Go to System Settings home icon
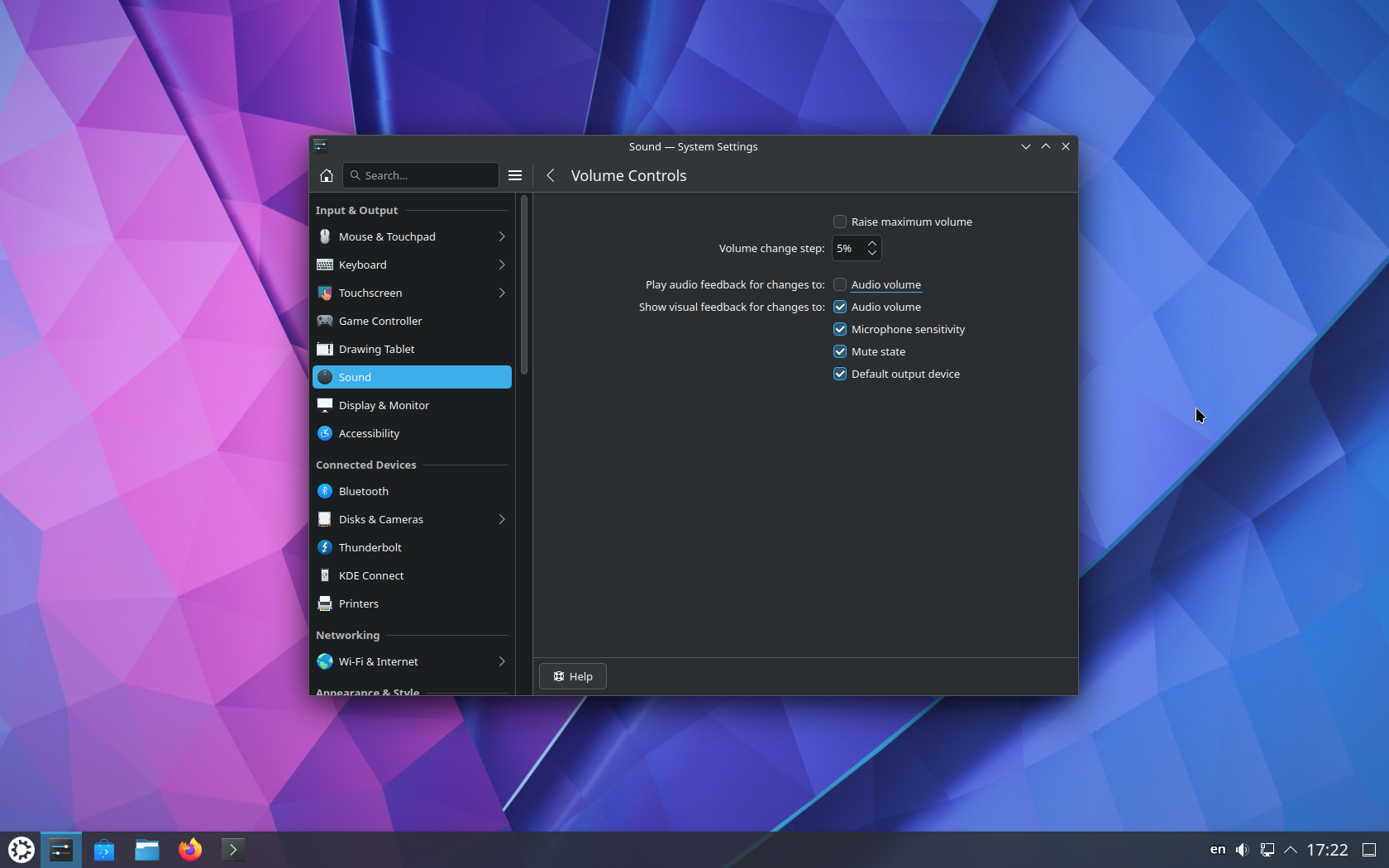This screenshot has height=868, width=1389. coord(327,175)
